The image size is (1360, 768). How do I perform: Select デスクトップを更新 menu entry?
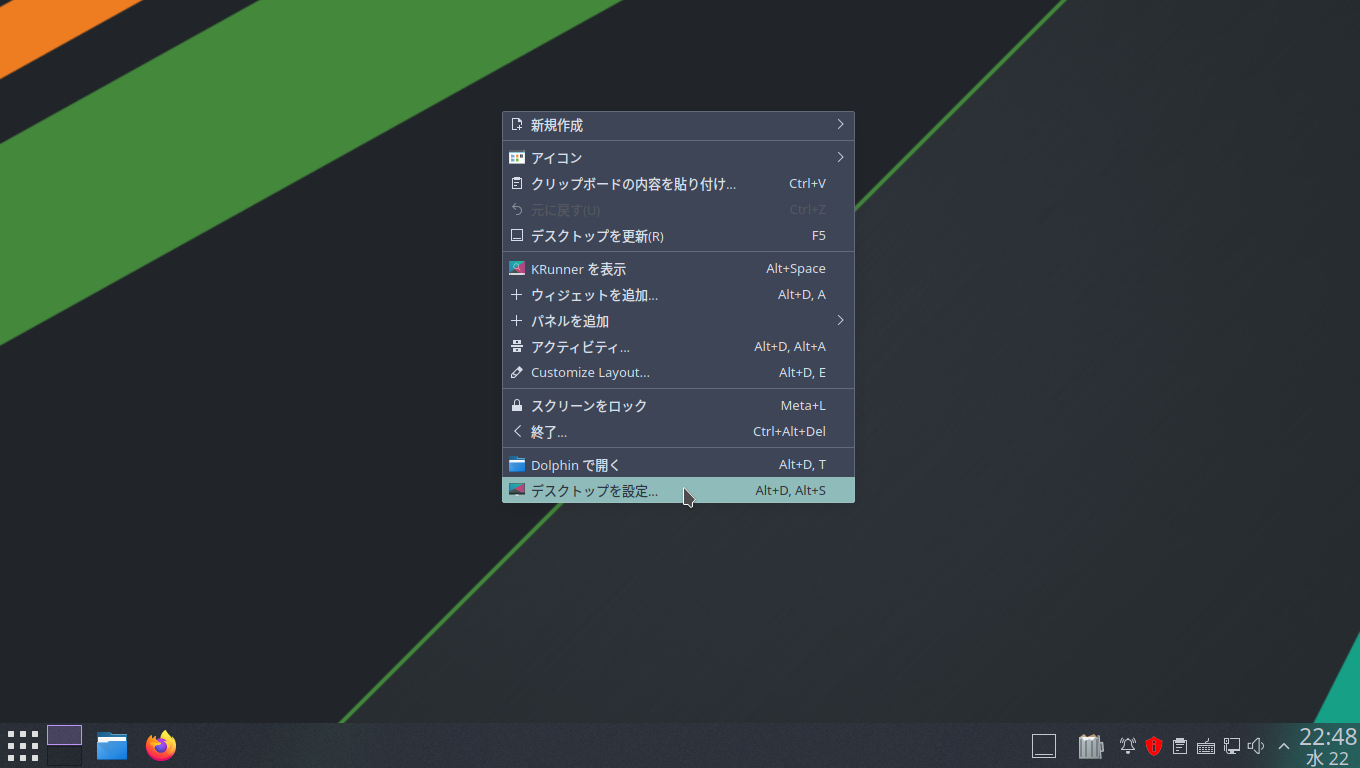click(x=678, y=236)
